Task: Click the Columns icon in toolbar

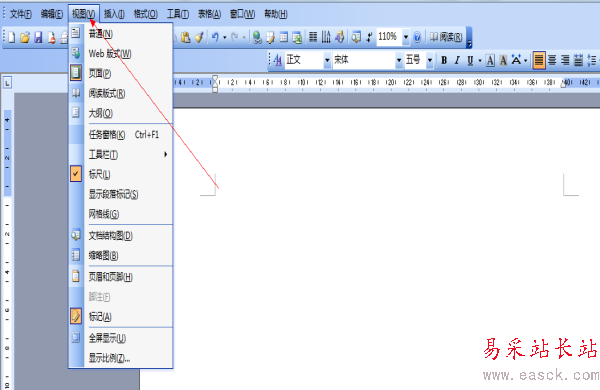Action: tap(313, 37)
